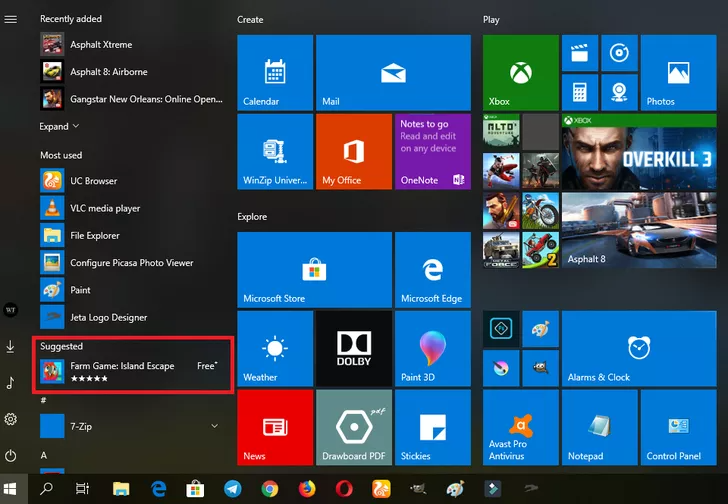Open the Drawboard PDF tile

(354, 427)
